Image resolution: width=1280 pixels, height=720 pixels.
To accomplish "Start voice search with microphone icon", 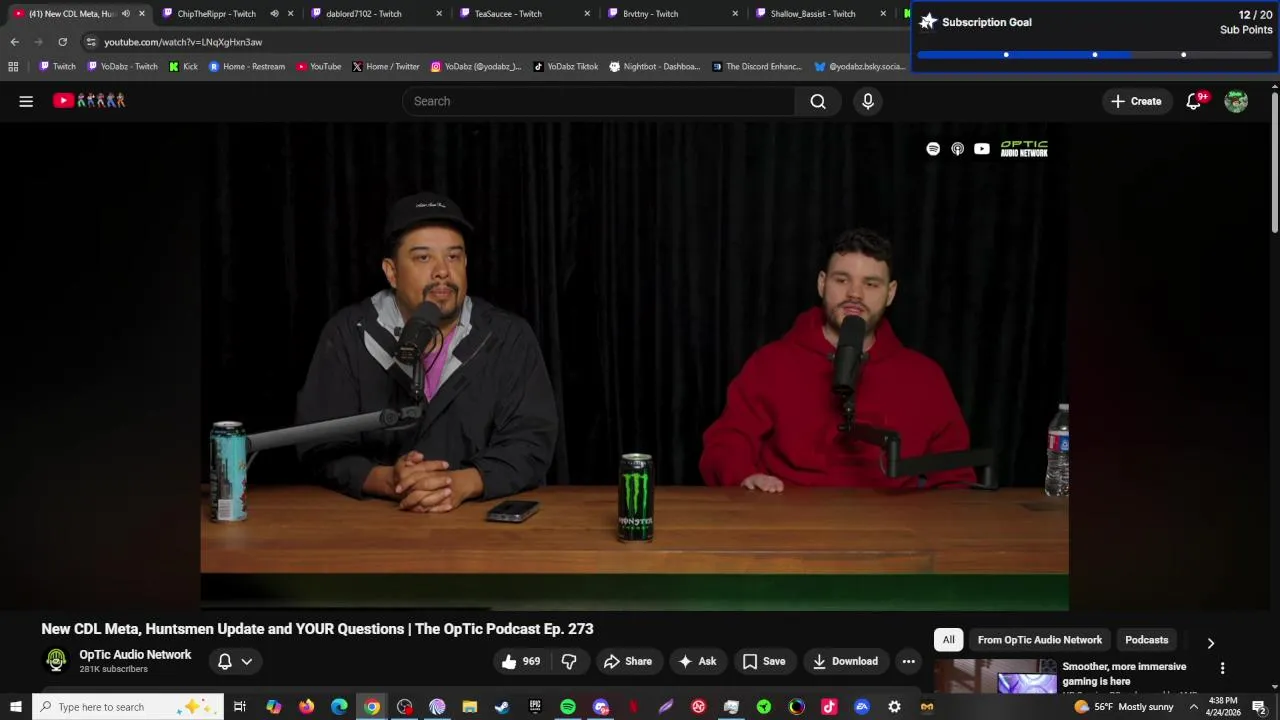I will click(x=868, y=101).
